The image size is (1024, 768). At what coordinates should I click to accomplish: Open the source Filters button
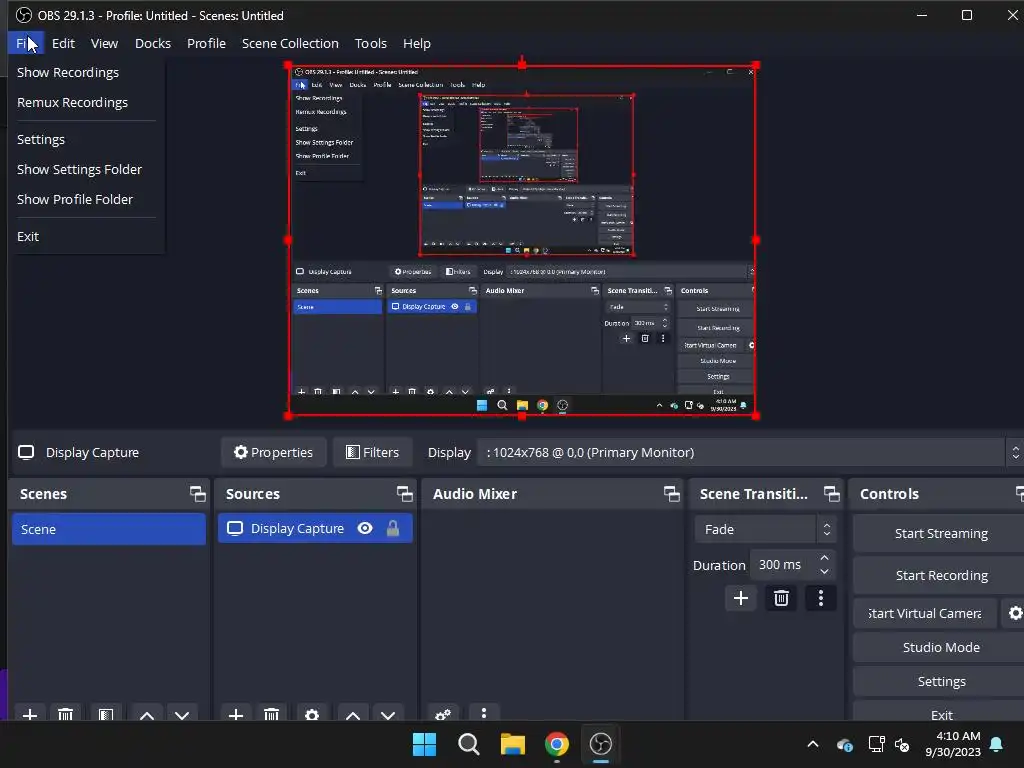[x=372, y=452]
